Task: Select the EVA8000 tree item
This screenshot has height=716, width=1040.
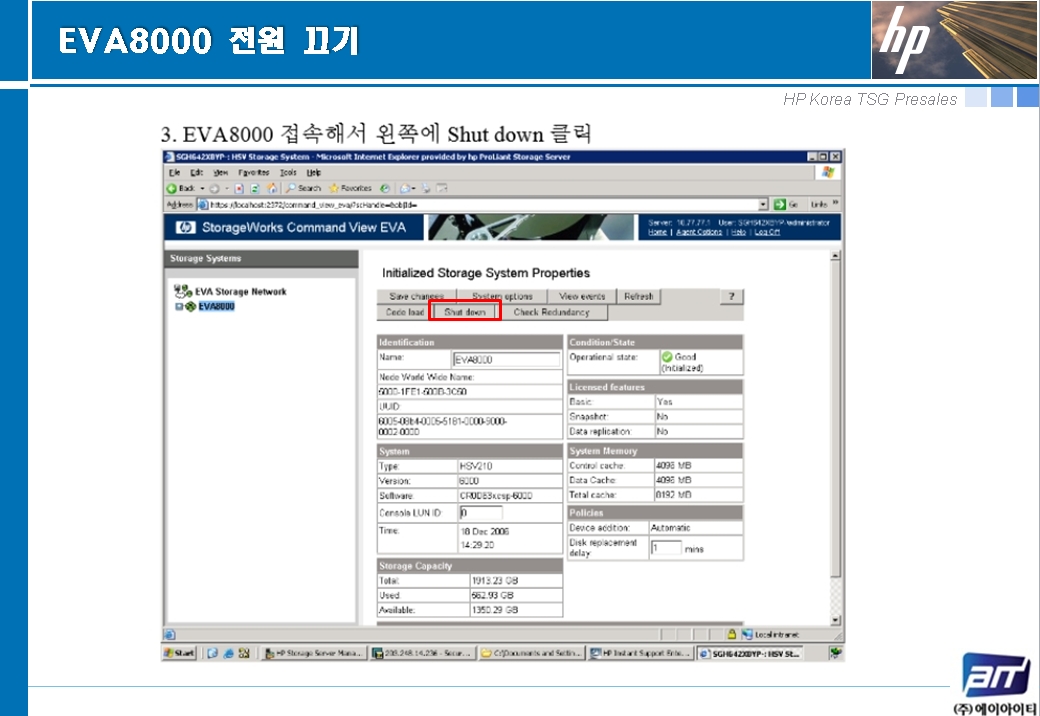Action: click(x=216, y=306)
